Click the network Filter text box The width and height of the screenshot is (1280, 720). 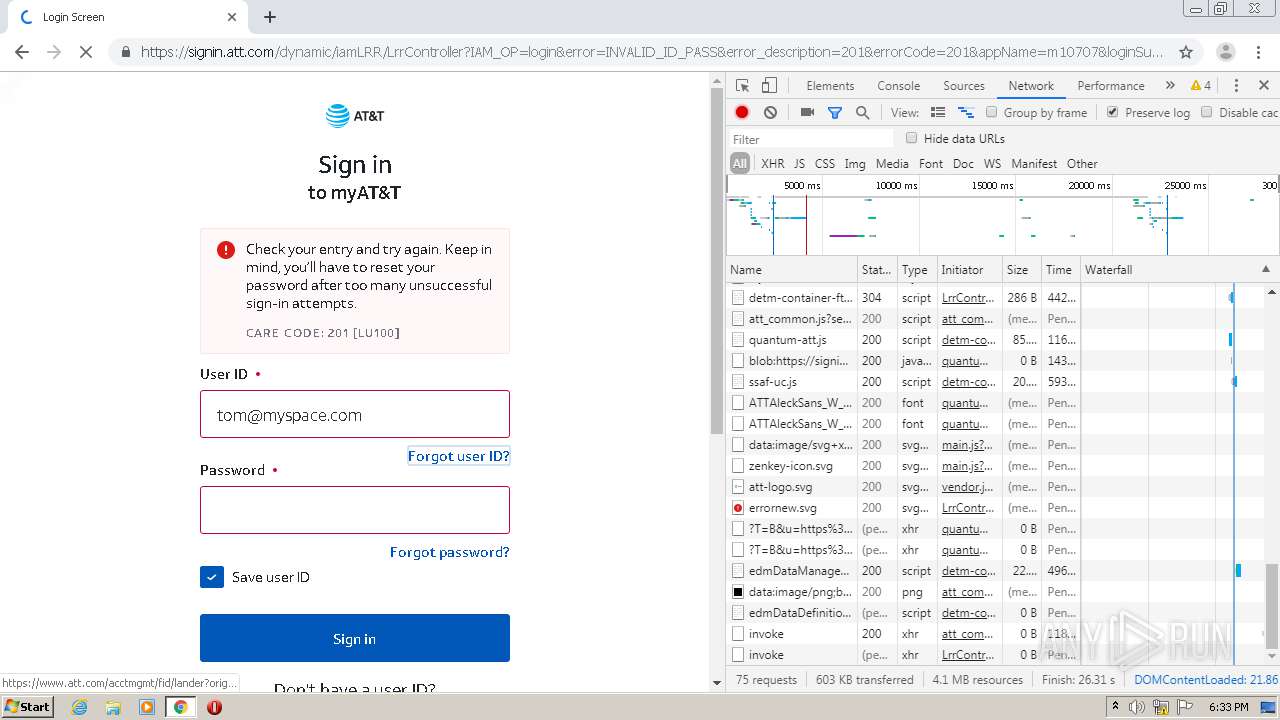(810, 139)
